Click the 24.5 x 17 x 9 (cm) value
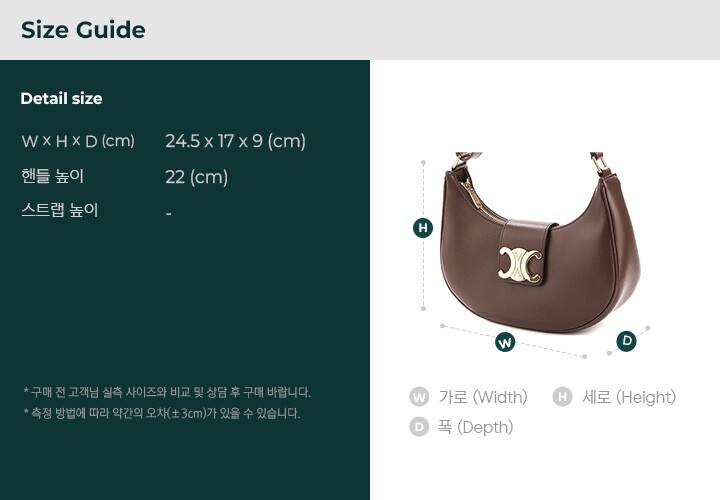 click(x=235, y=141)
